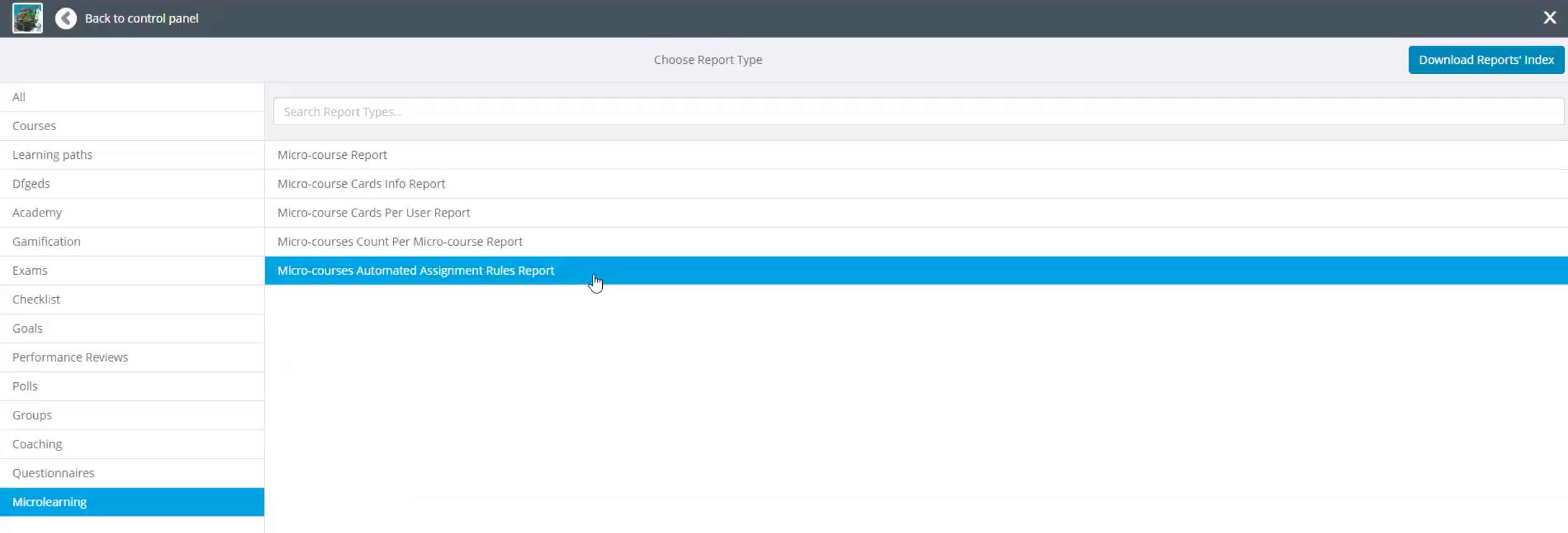The width and height of the screenshot is (1568, 533).
Task: Pick Micro-courses Automated Assignment Rules Report
Action: click(416, 270)
